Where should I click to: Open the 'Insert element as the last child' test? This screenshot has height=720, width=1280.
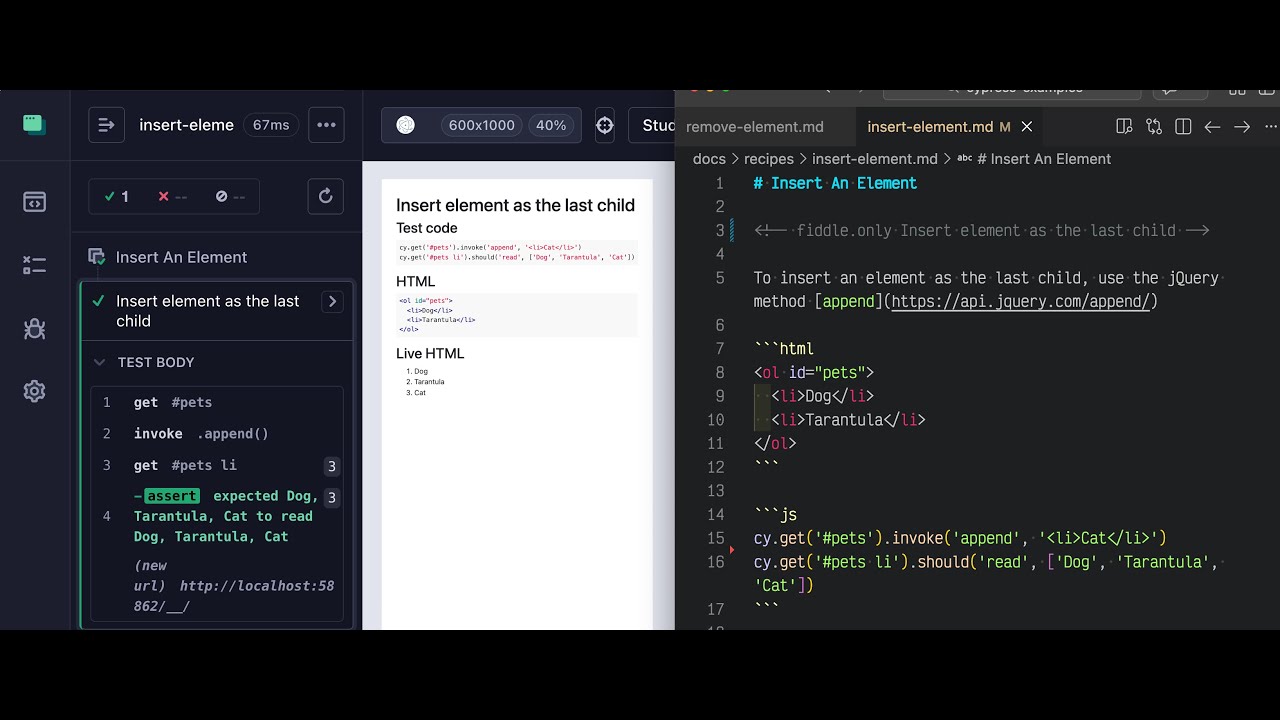208,311
